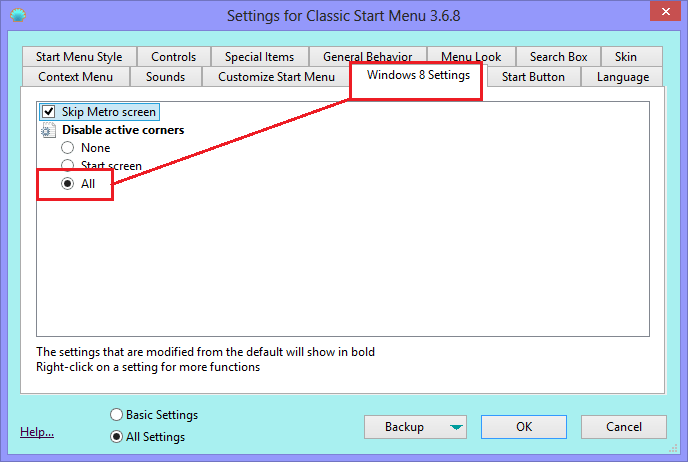Open the Backup dropdown arrow
This screenshot has width=688, height=462.
(x=456, y=427)
